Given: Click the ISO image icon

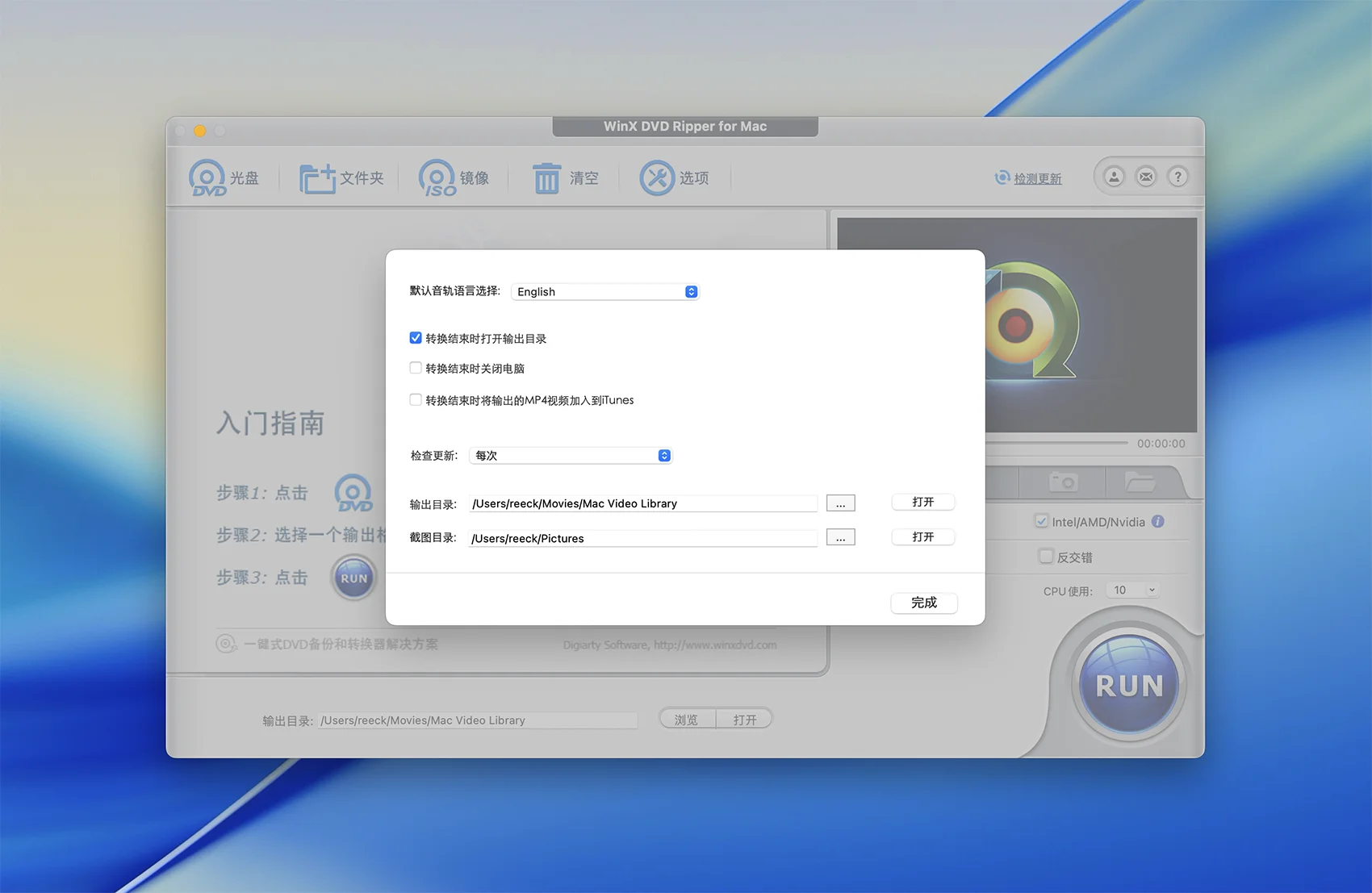Looking at the screenshot, I should [x=437, y=178].
